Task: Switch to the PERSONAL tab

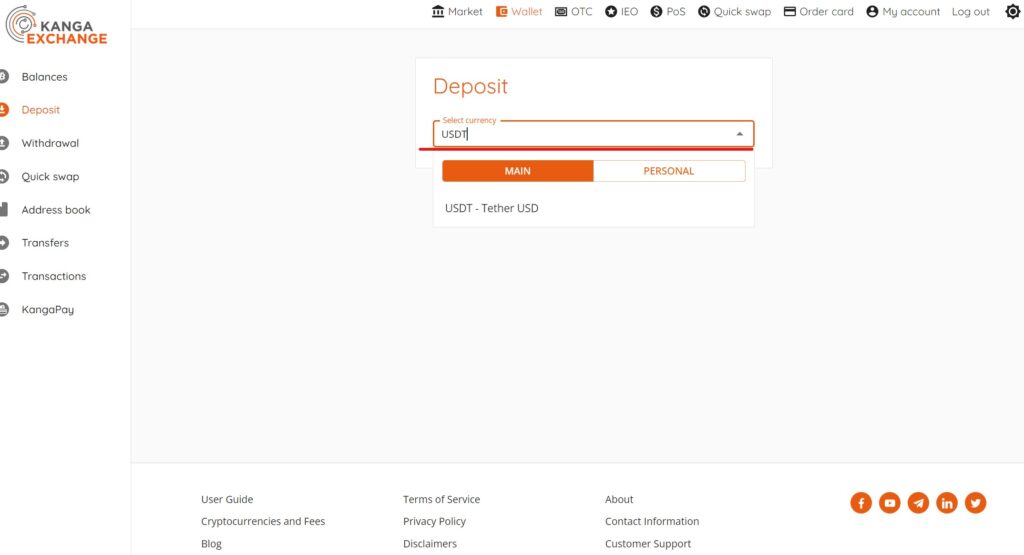Action: coord(669,171)
